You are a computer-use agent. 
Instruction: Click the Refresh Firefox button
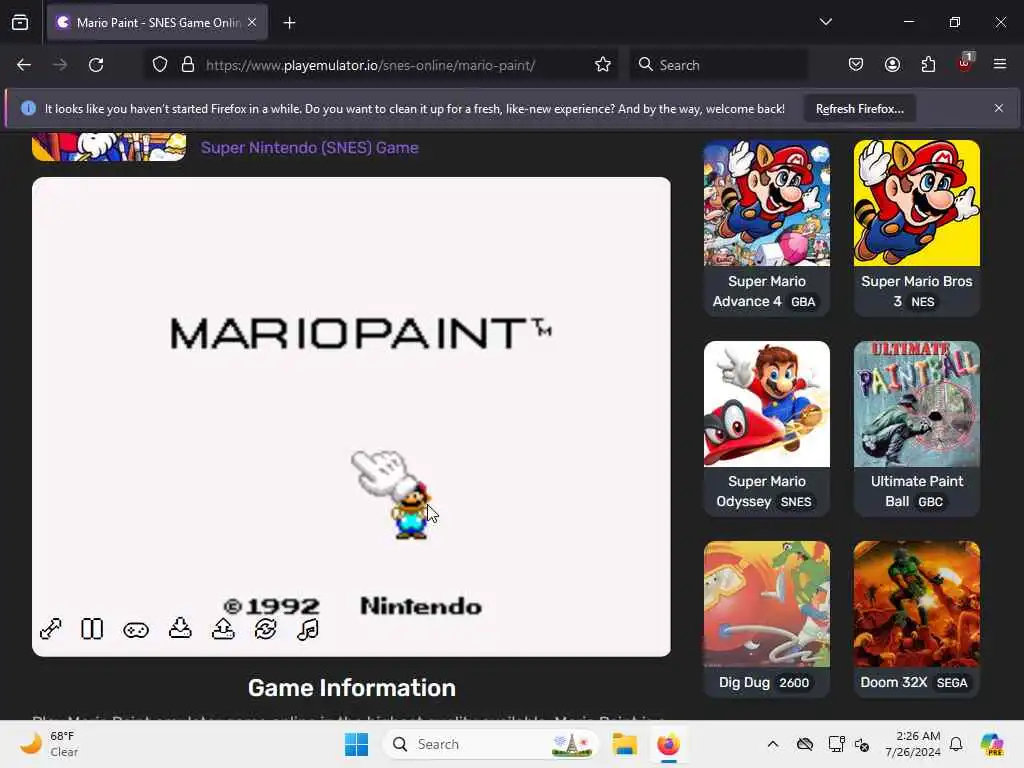(859, 109)
